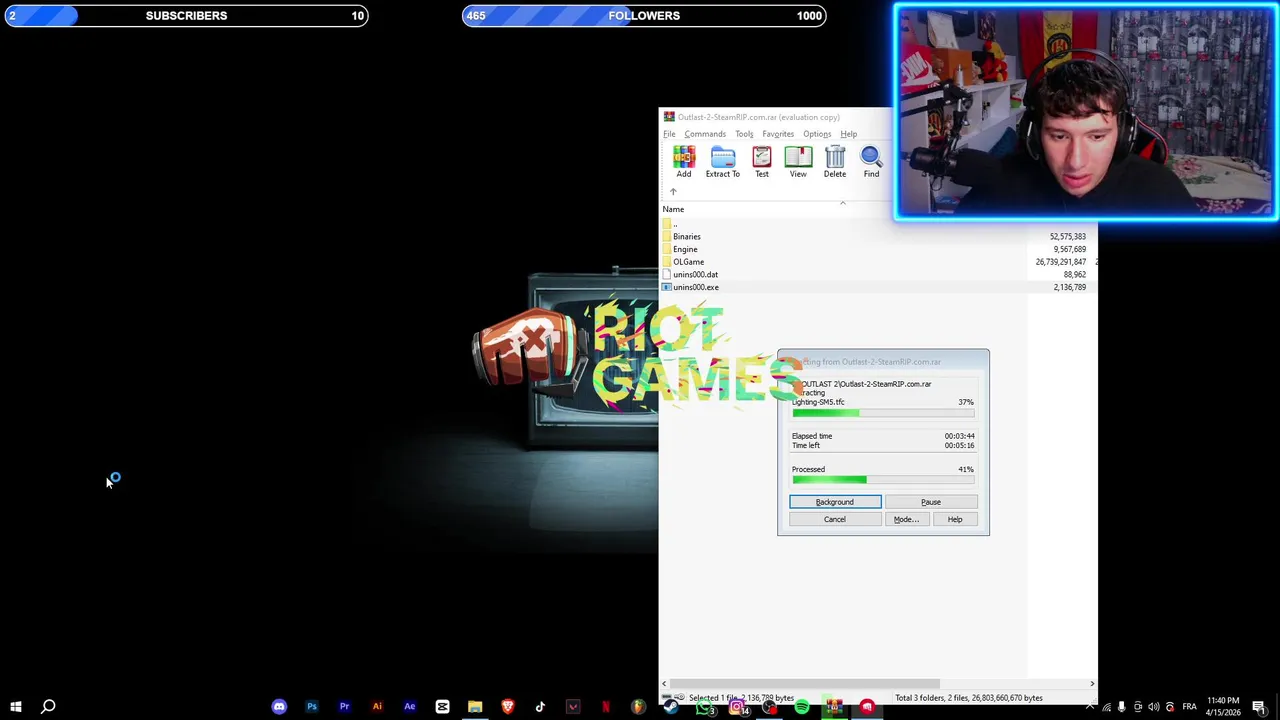Click the scroll right arrow of file list

click(x=1092, y=684)
